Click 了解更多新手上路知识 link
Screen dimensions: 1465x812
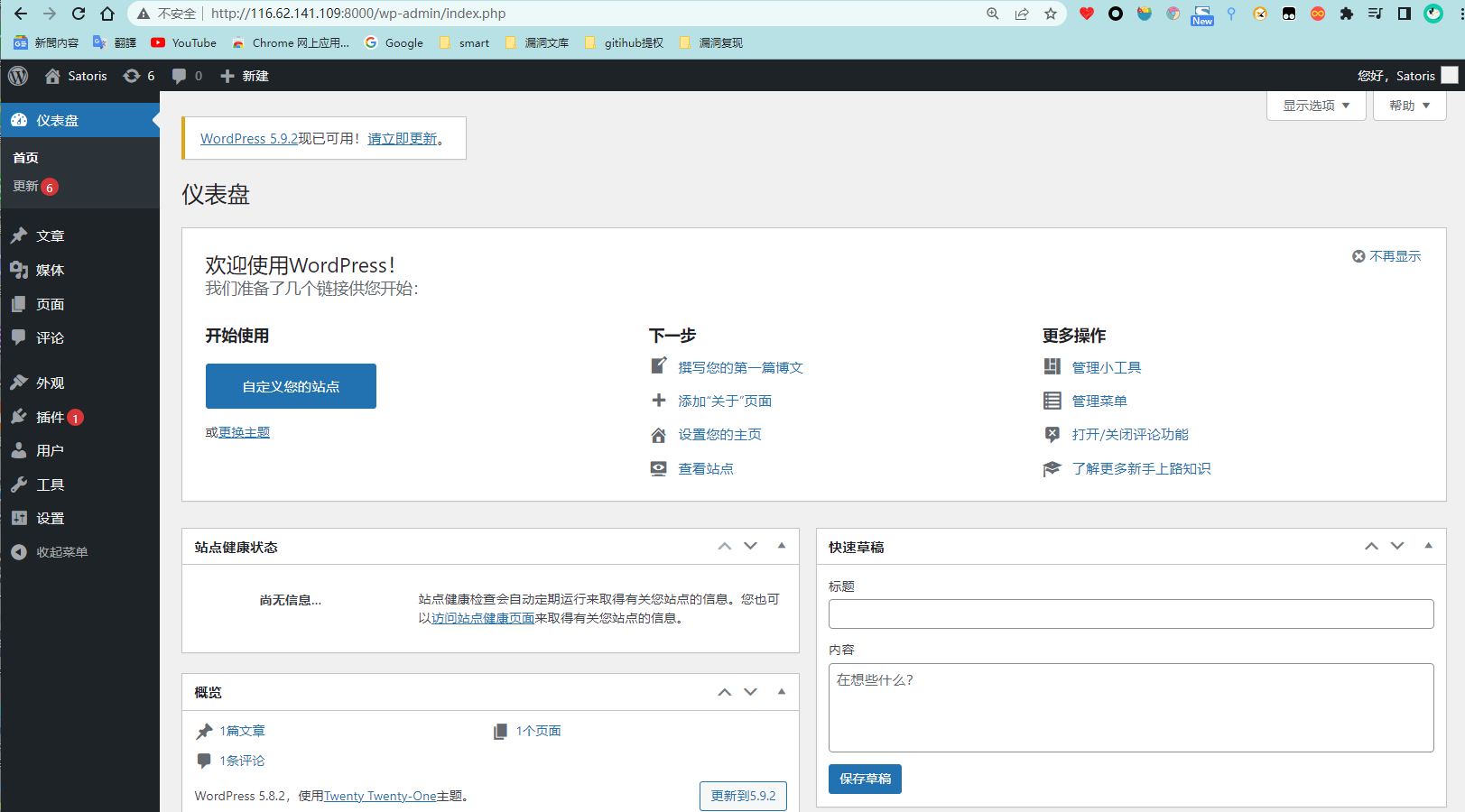click(1141, 468)
